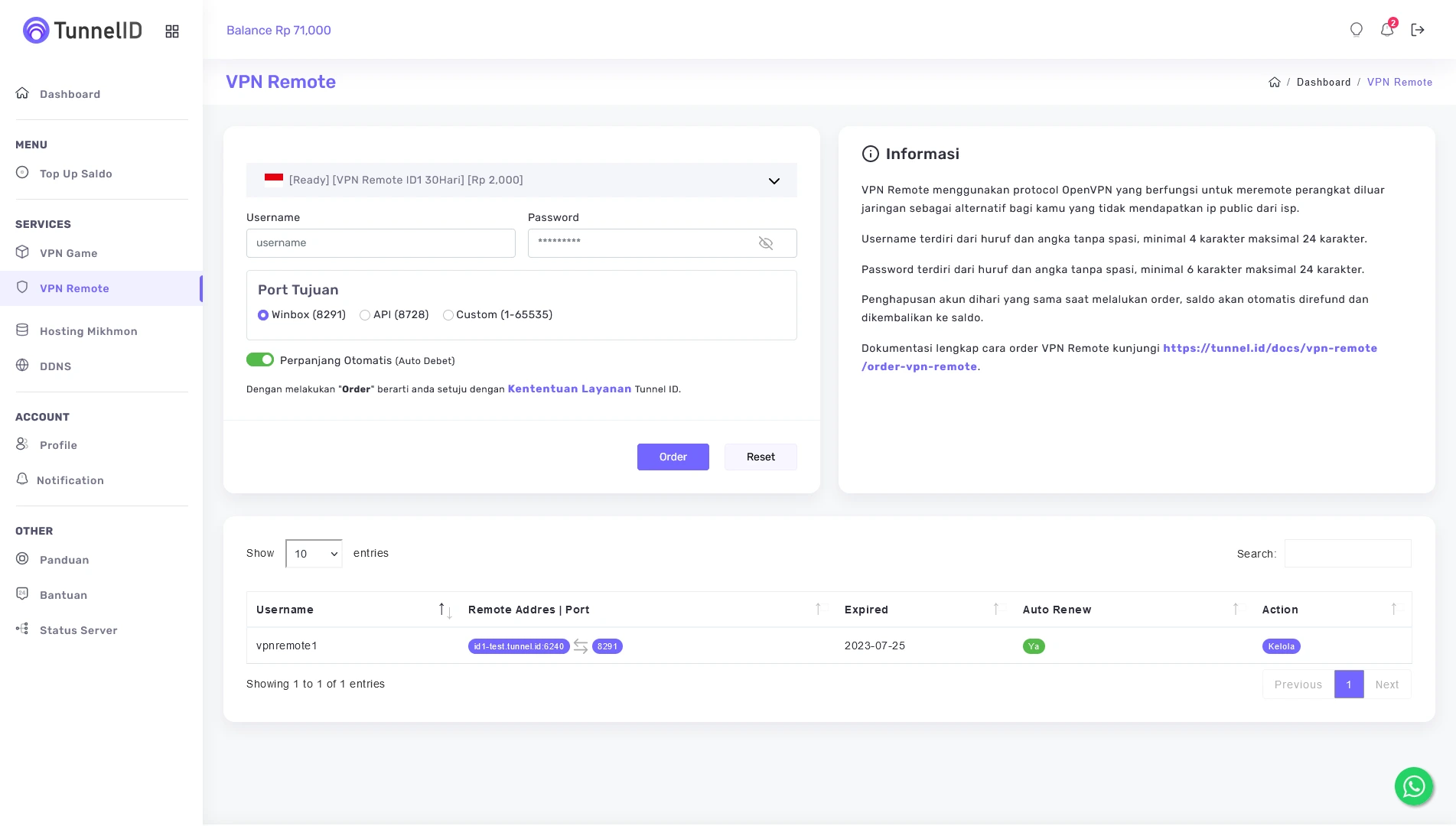1456x826 pixels.
Task: Click the Previous pagination button
Action: coord(1298,685)
